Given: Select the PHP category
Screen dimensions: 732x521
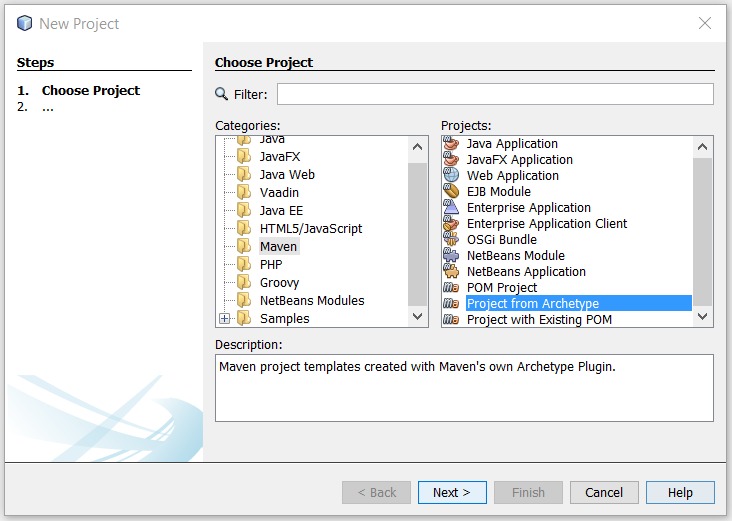Looking at the screenshot, I should [x=271, y=264].
